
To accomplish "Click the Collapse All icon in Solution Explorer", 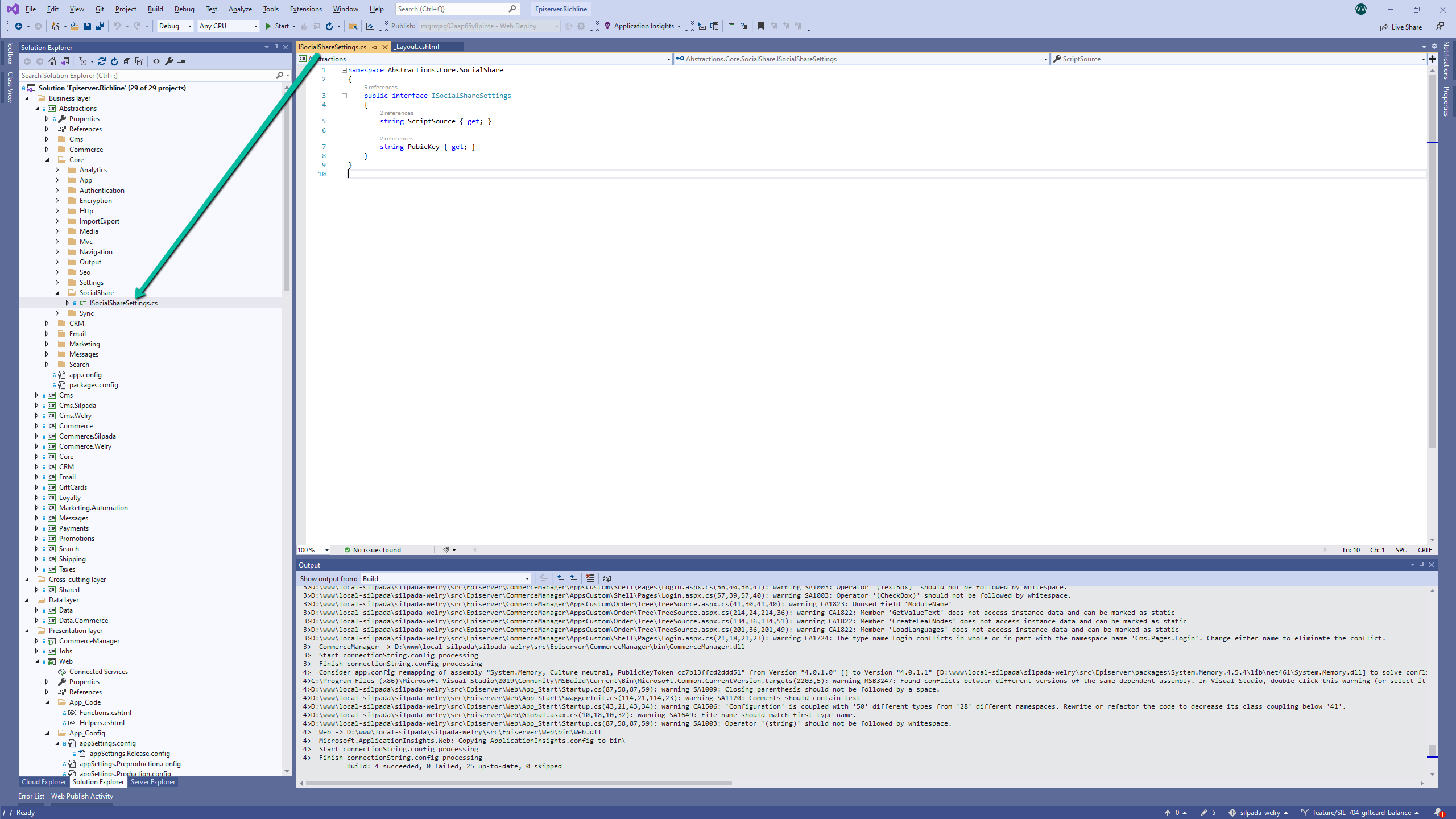I will [x=127, y=61].
